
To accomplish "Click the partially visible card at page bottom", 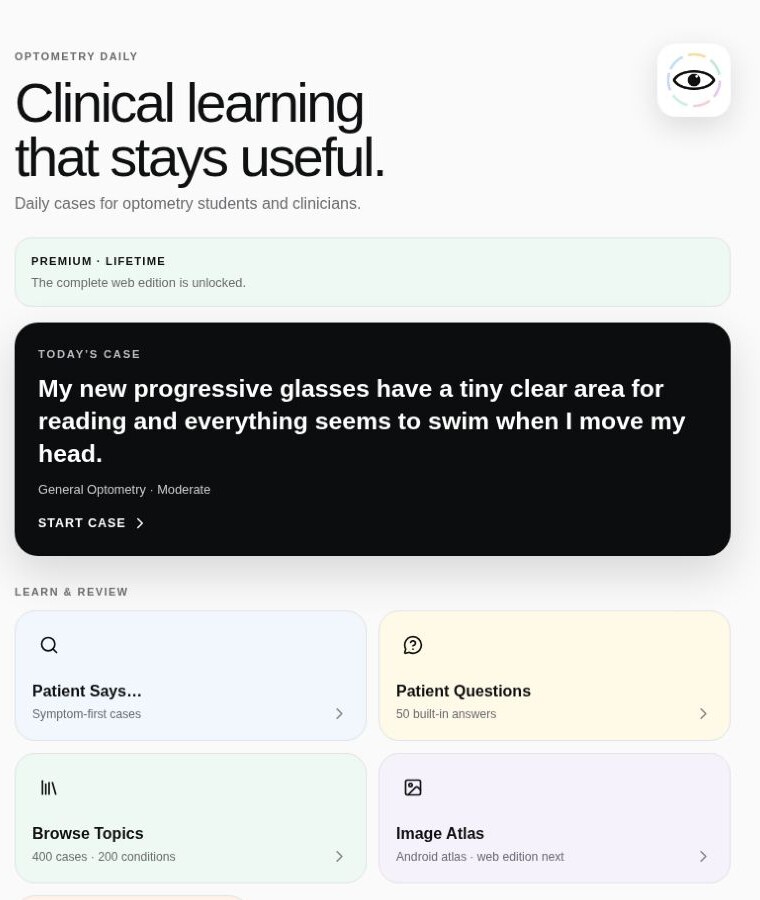I will pos(132,897).
